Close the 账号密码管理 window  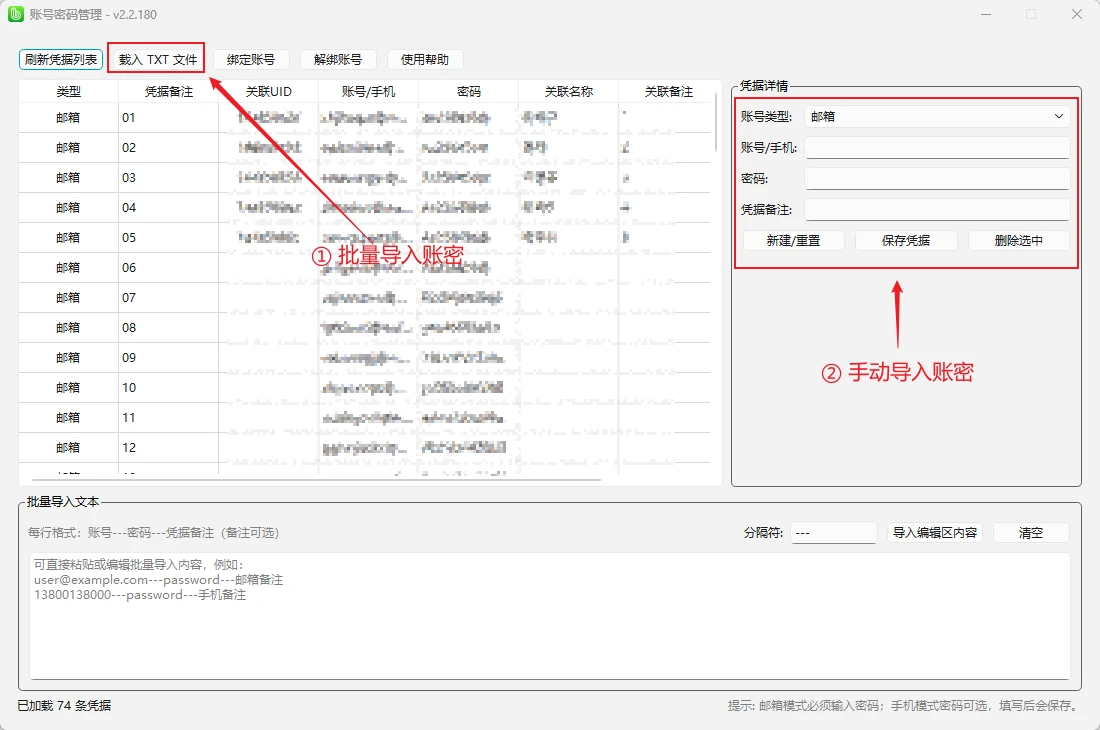(x=1077, y=14)
